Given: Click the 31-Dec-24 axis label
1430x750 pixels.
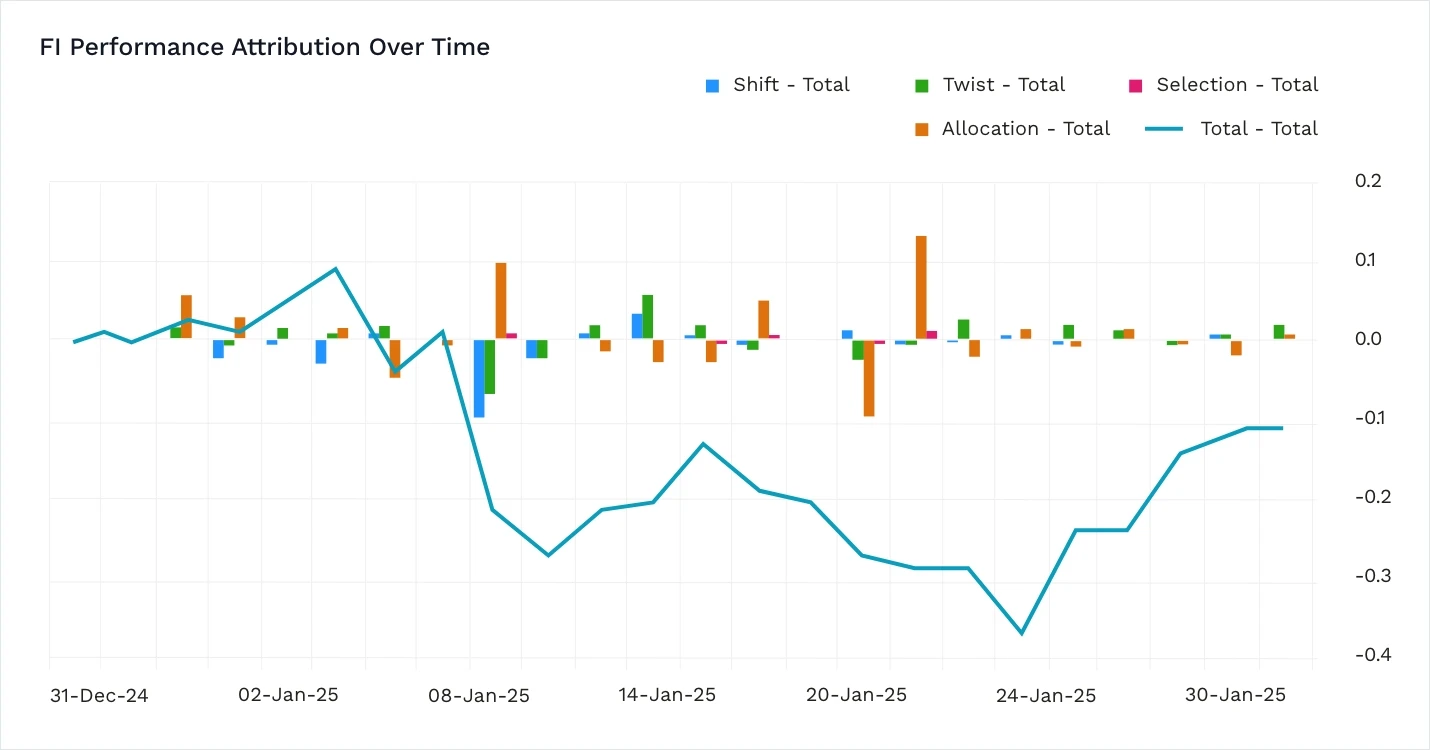Looking at the screenshot, I should click(x=98, y=694).
